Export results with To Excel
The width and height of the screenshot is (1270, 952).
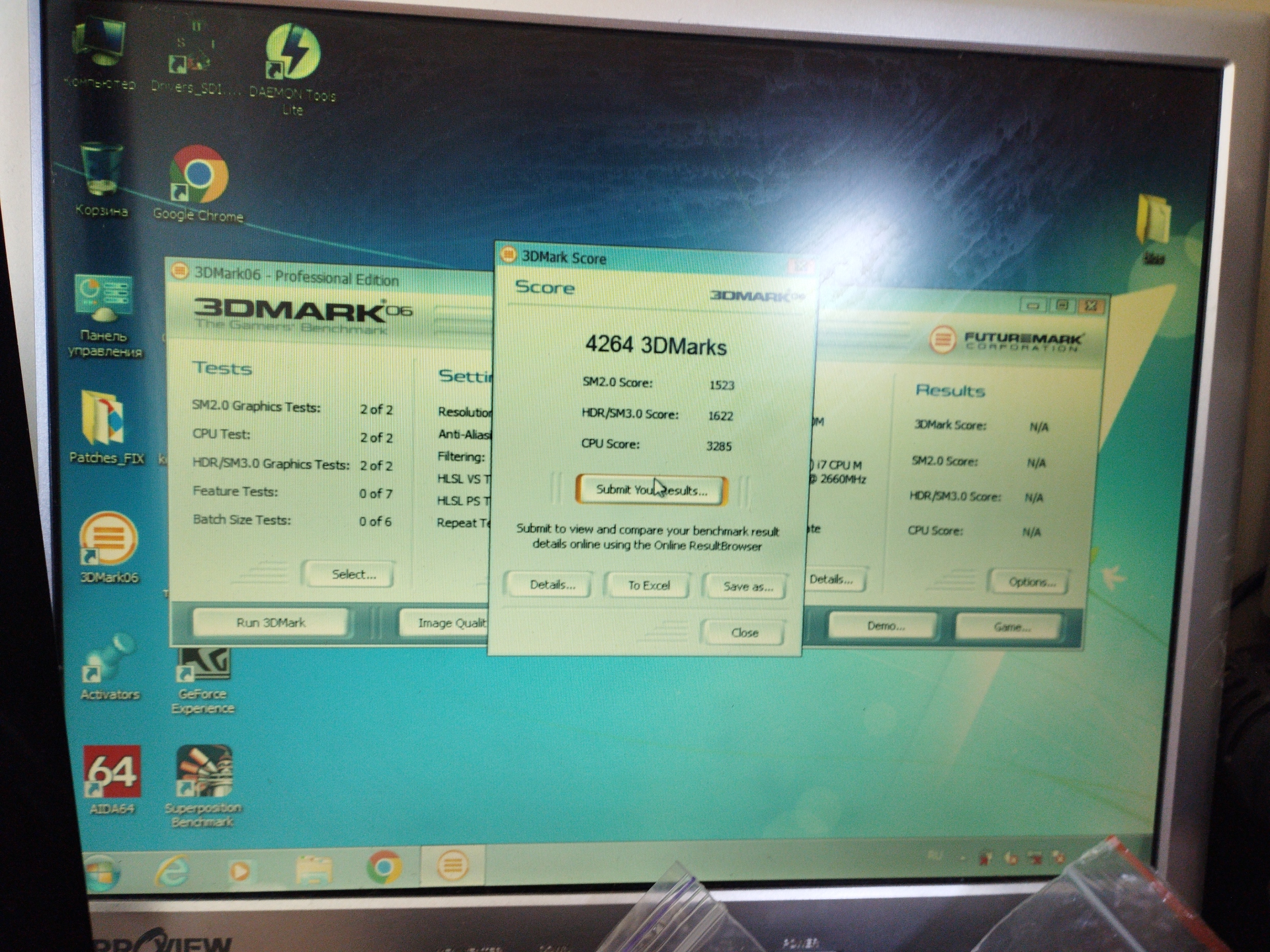pyautogui.click(x=649, y=586)
